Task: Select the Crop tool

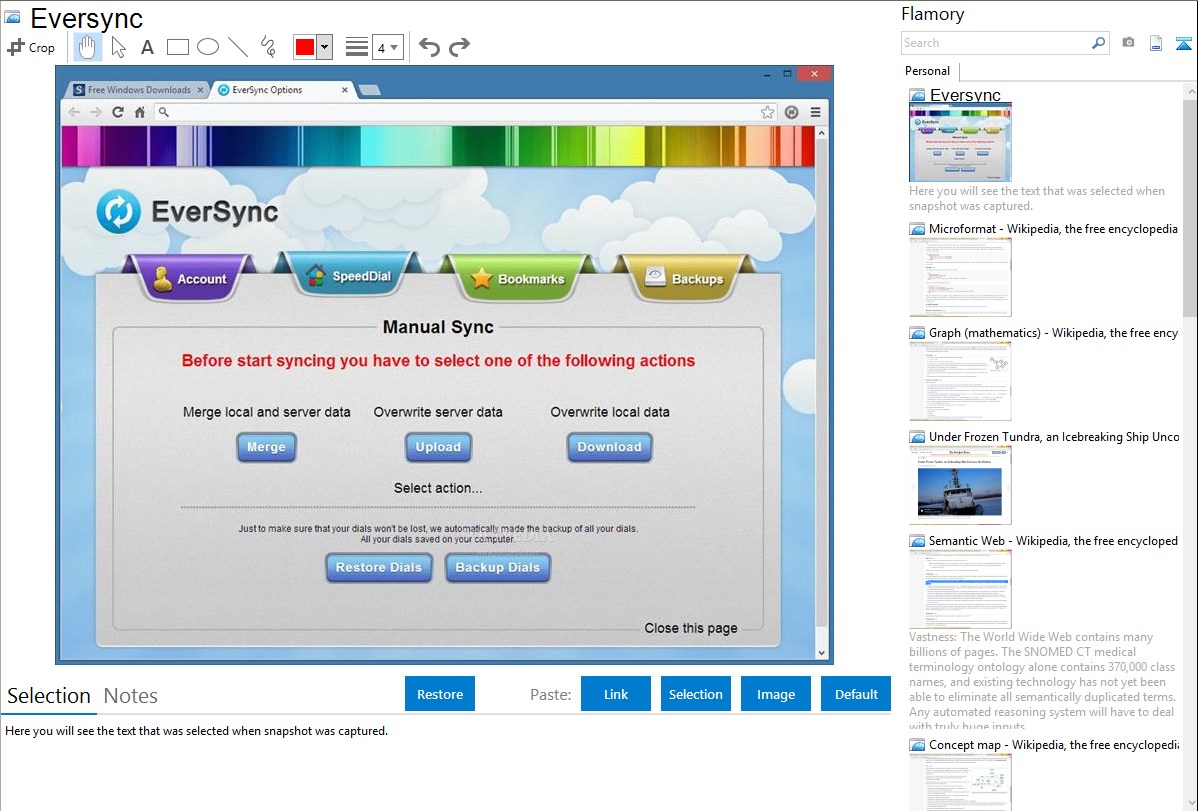Action: (x=31, y=47)
